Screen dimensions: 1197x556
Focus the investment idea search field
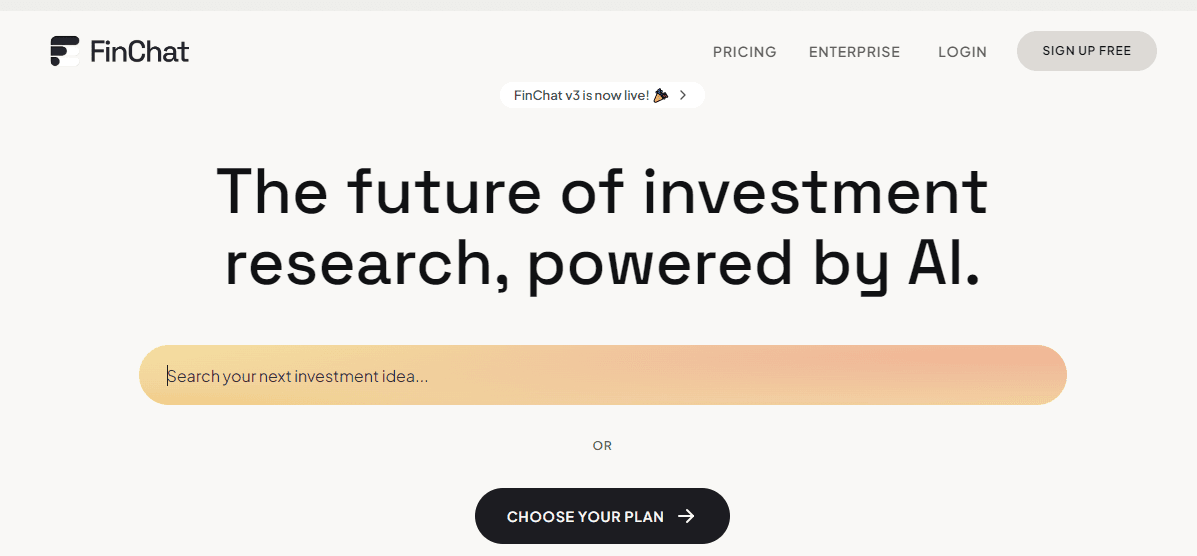[602, 376]
